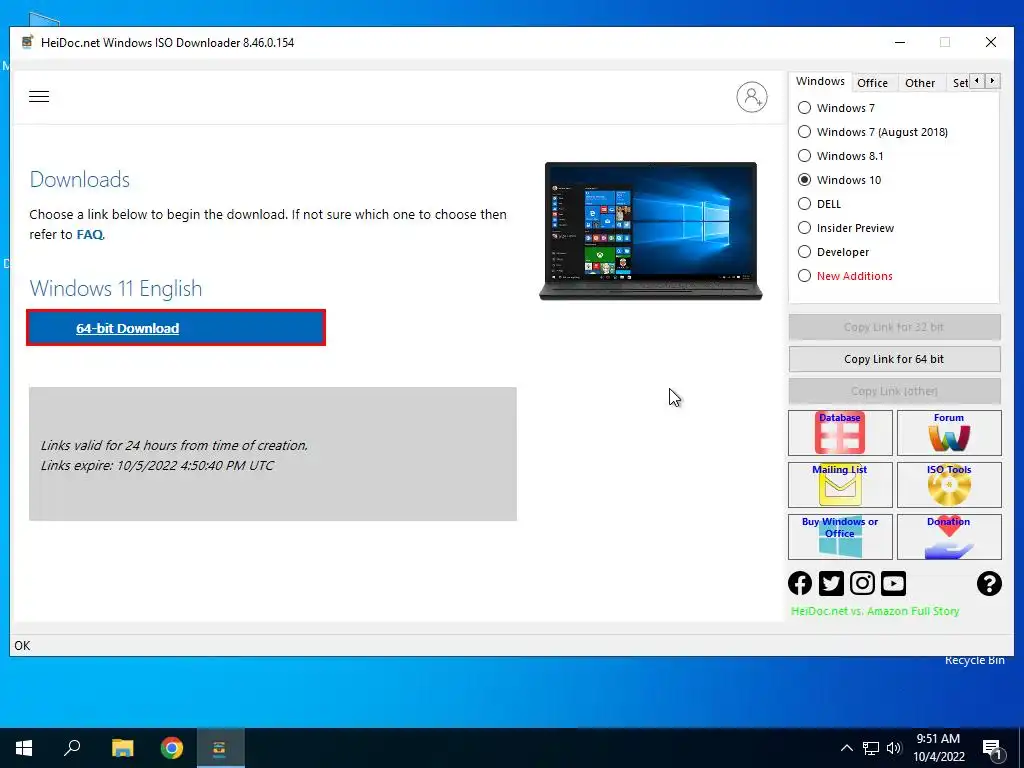1024x768 pixels.
Task: Launch Google Chrome from taskbar
Action: [172, 748]
